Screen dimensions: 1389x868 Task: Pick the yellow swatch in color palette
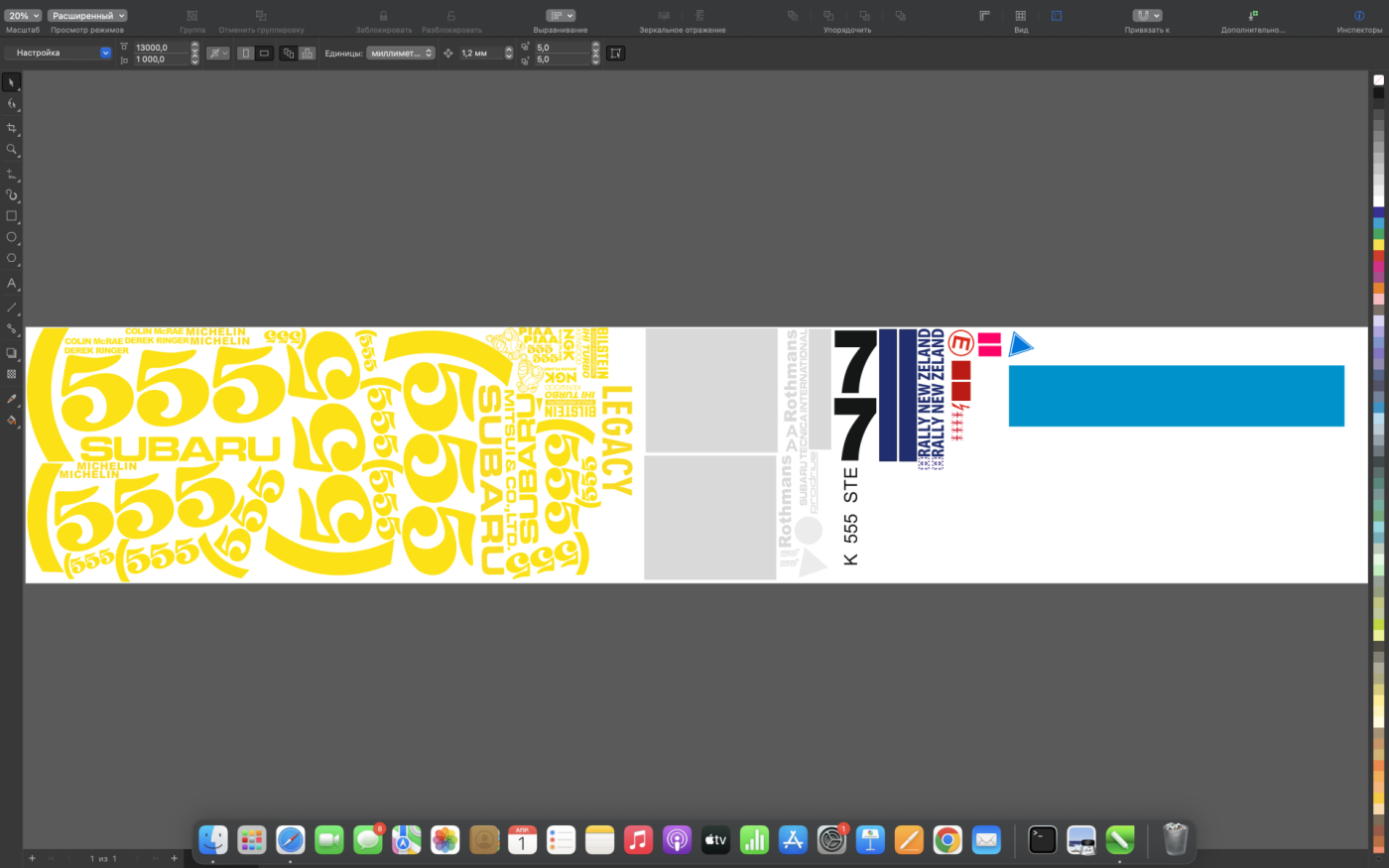pyautogui.click(x=1378, y=245)
